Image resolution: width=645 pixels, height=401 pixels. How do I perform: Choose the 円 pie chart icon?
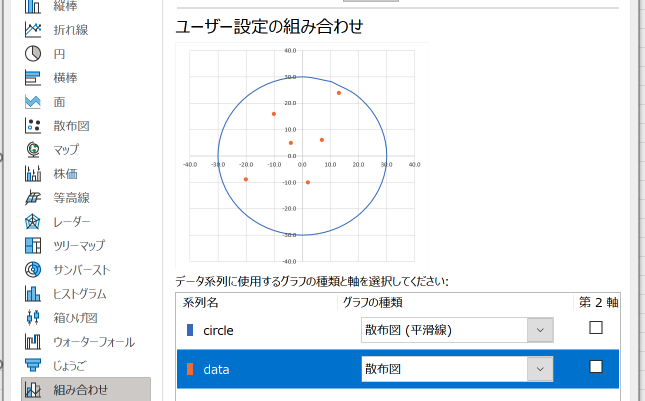click(x=33, y=54)
